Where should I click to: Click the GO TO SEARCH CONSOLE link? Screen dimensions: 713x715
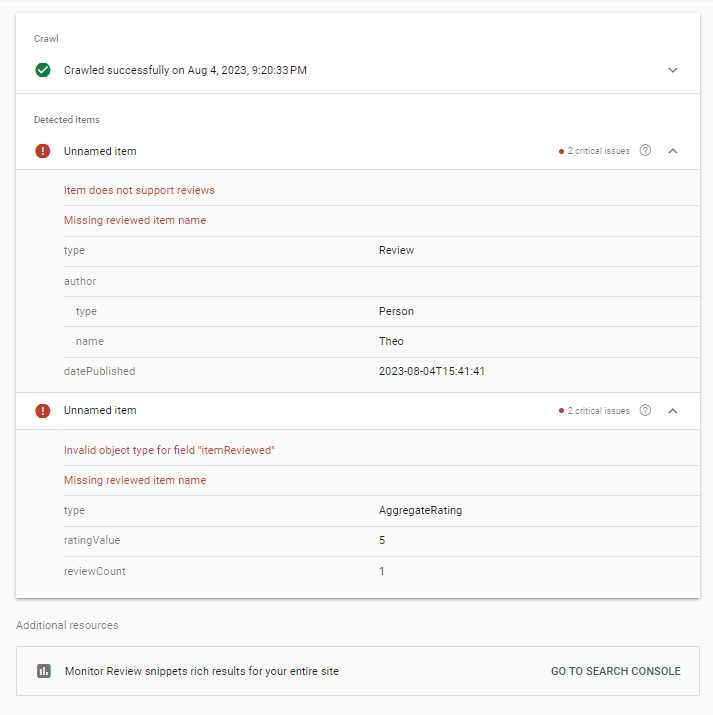(615, 671)
